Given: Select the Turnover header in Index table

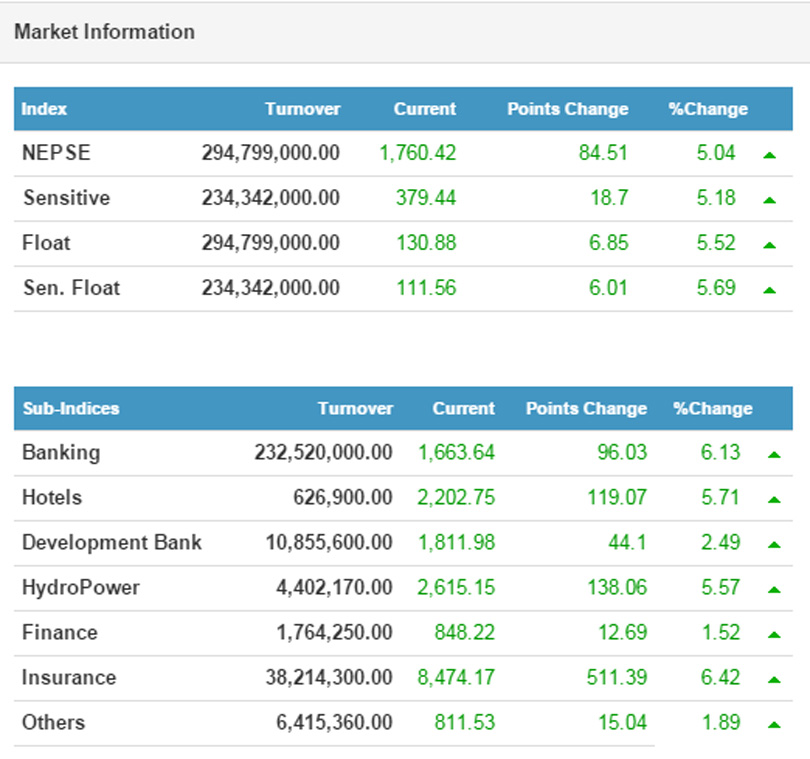Looking at the screenshot, I should tap(303, 109).
